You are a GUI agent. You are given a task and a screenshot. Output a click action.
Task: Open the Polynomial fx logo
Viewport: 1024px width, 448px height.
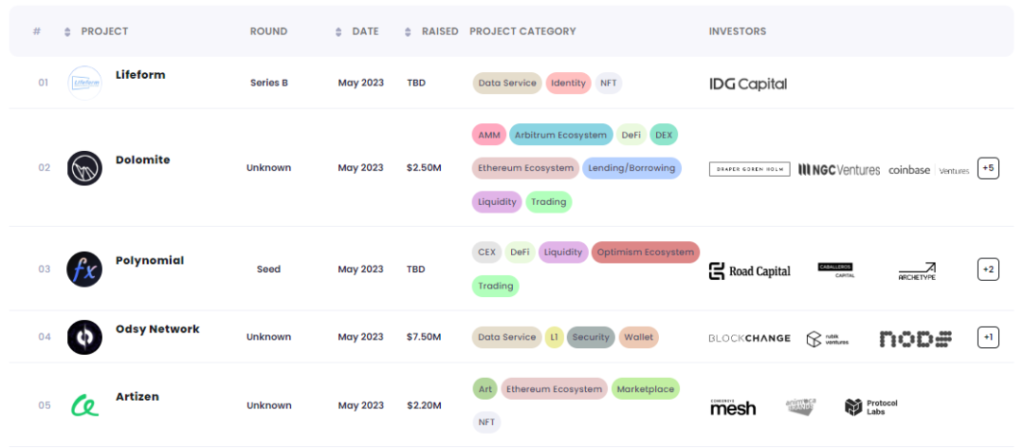click(x=84, y=270)
